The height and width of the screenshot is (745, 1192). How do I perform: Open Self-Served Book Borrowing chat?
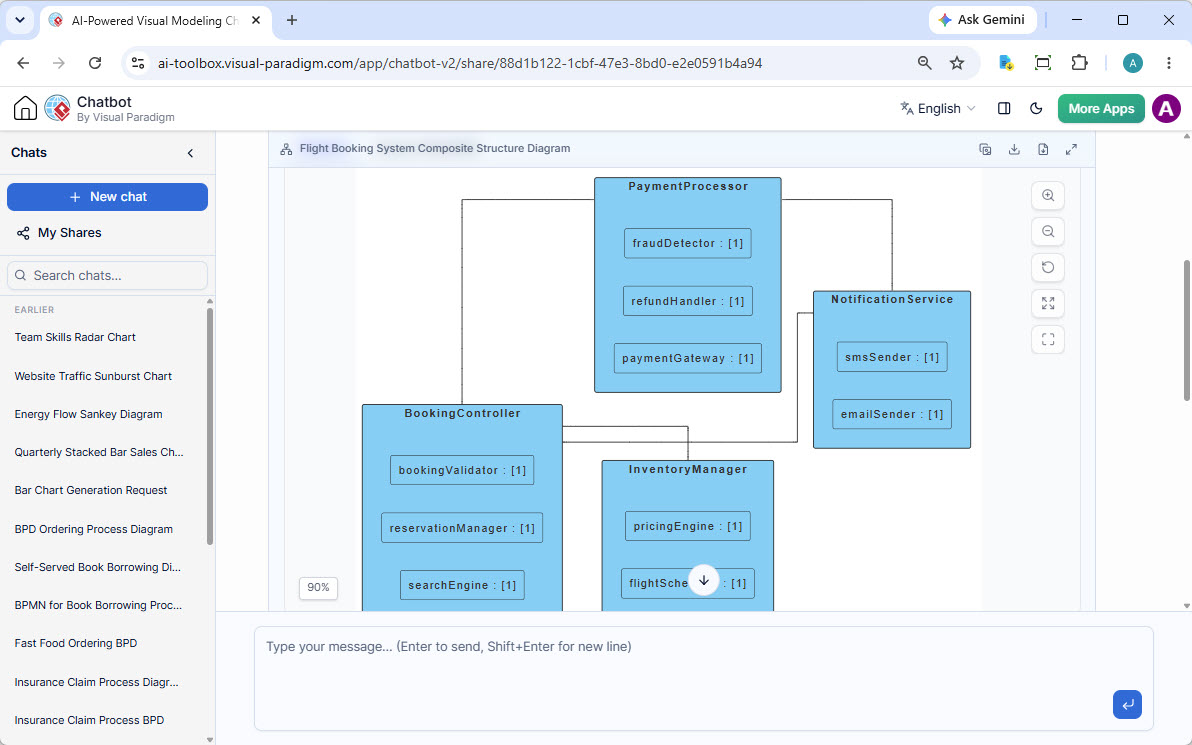(97, 567)
